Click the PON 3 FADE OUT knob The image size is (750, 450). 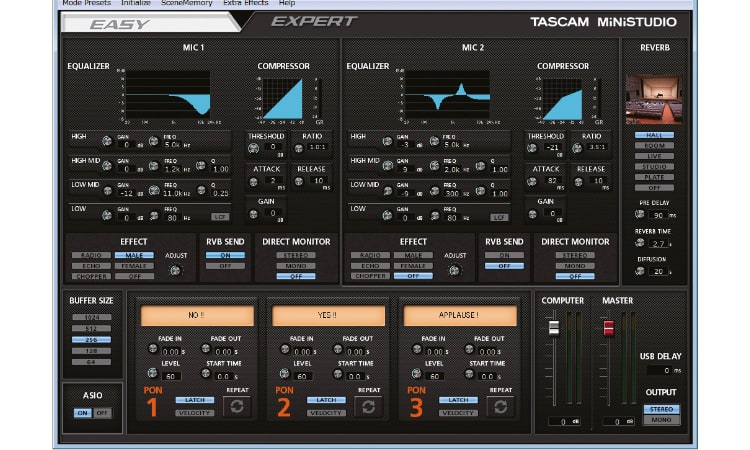[x=469, y=349]
